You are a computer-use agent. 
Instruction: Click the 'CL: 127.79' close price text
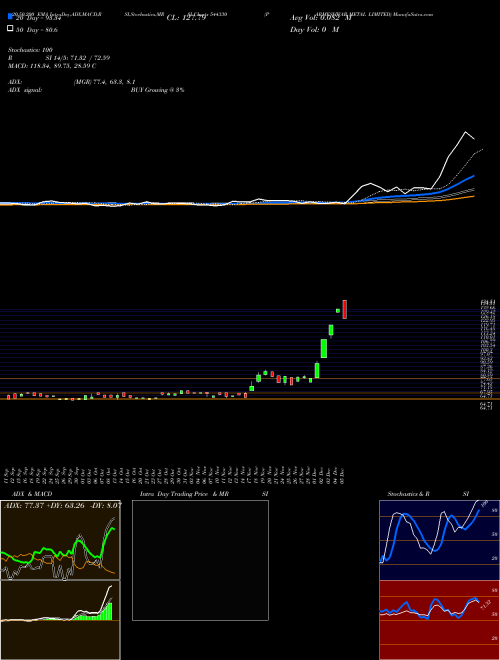coord(186,18)
